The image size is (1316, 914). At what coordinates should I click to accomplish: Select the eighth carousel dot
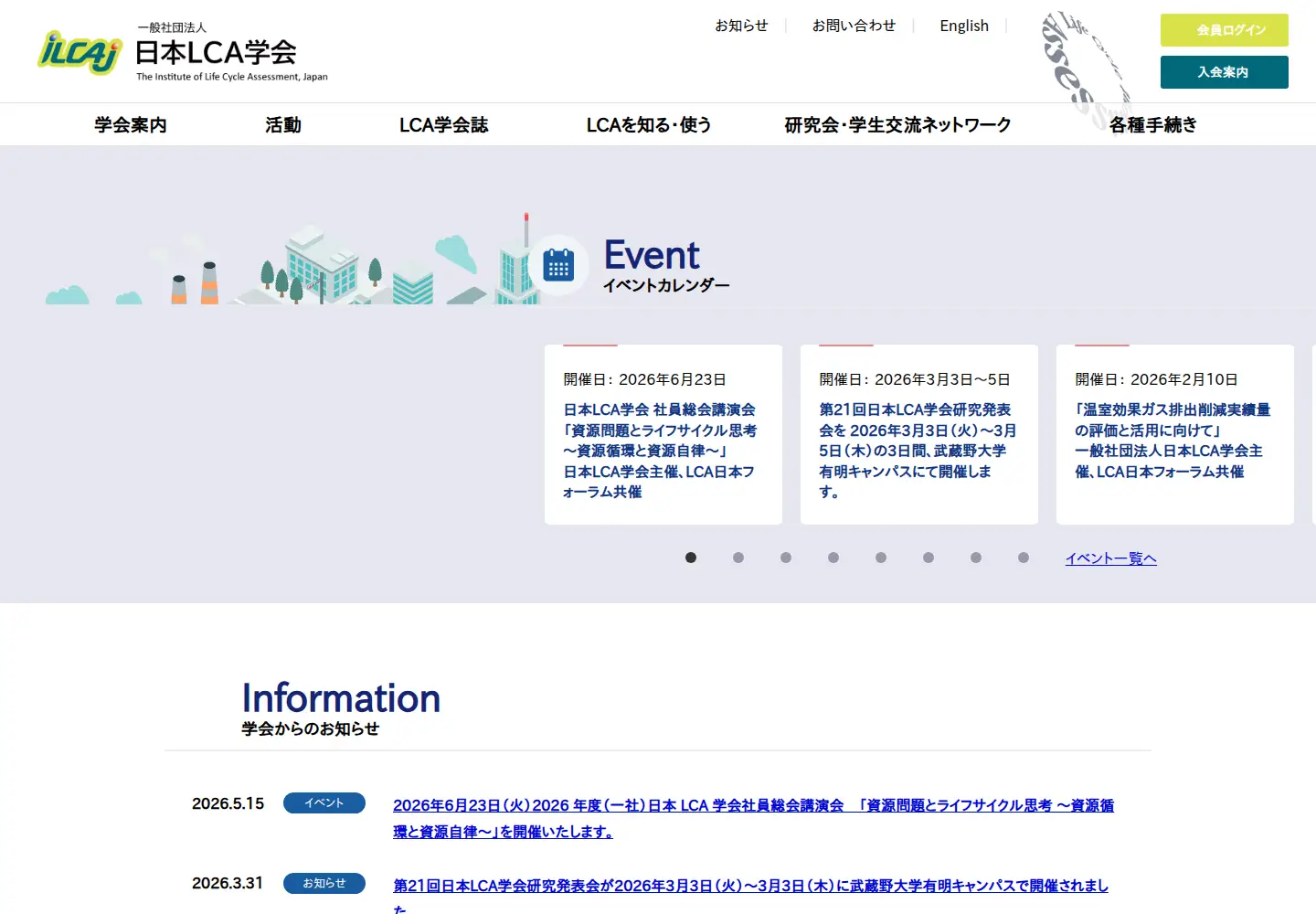pos(1024,558)
